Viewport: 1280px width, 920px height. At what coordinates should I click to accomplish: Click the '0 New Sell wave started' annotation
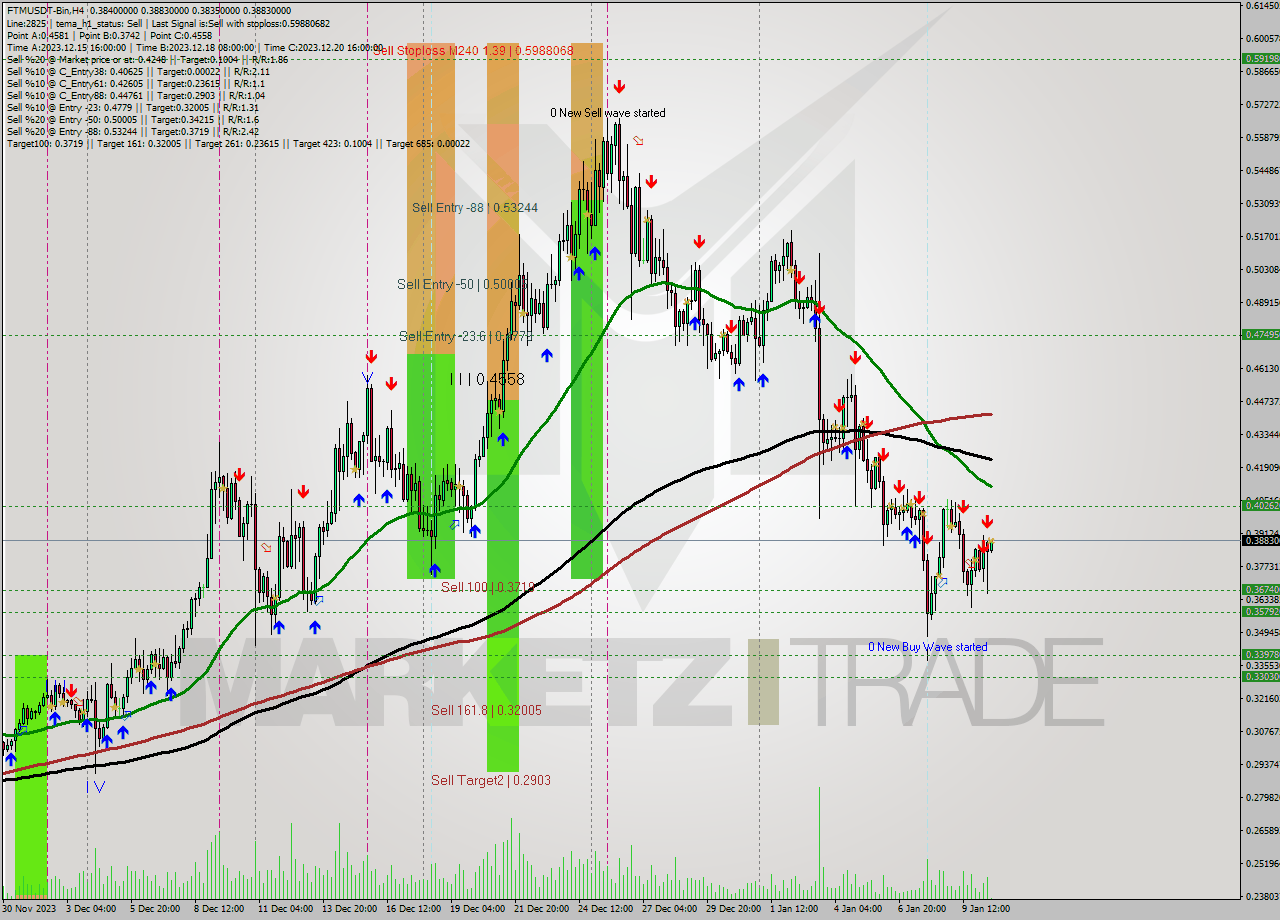coord(608,113)
